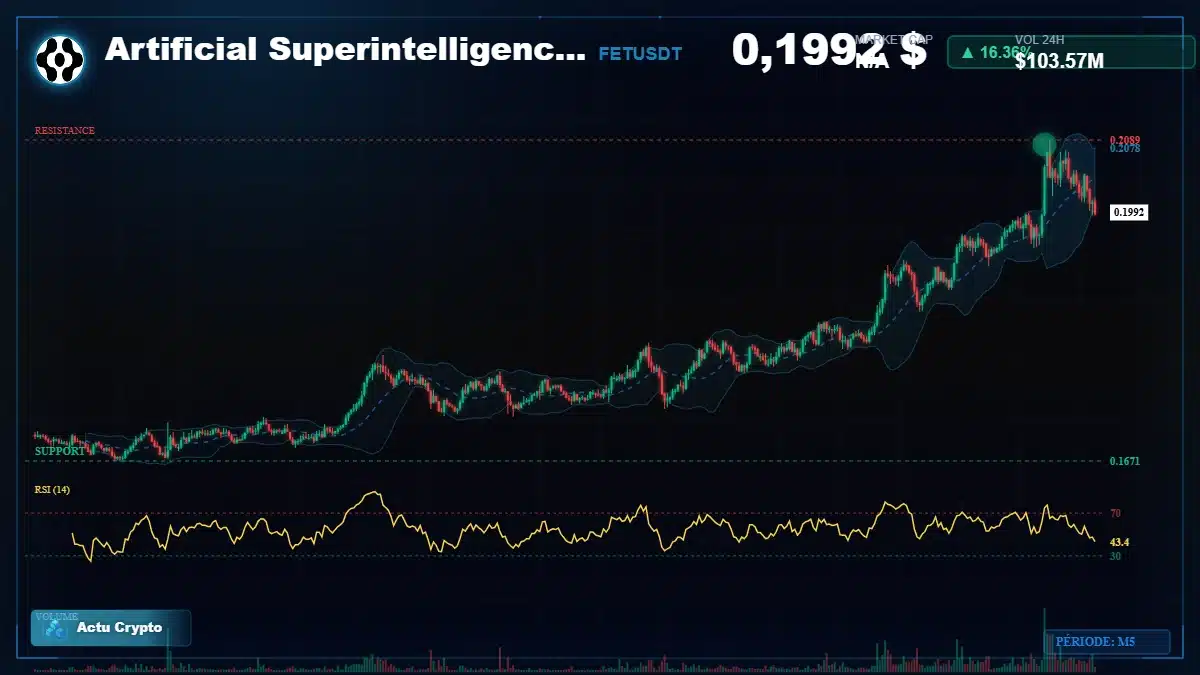Click the Actu Crypto badge label

pyautogui.click(x=119, y=628)
